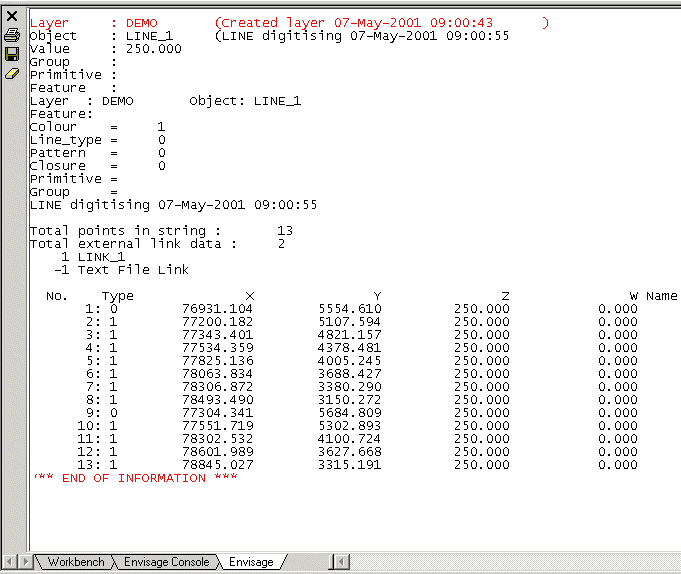Click the 1 LINK_1 entry
Screen dimensions: 681x574
click(x=93, y=257)
